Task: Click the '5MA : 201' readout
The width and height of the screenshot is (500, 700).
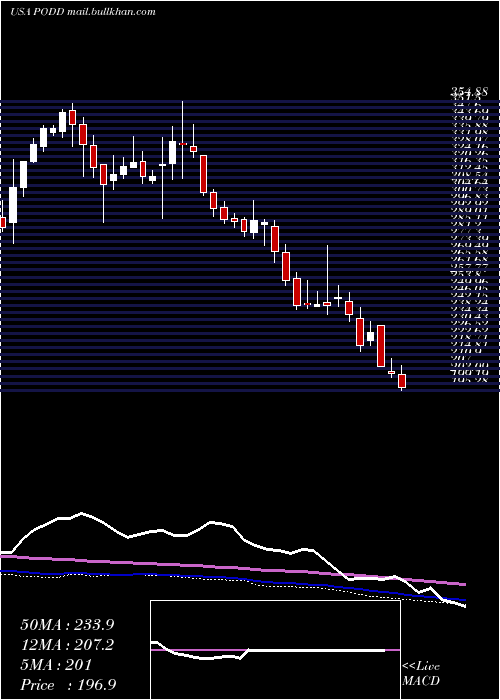Action: 56,665
